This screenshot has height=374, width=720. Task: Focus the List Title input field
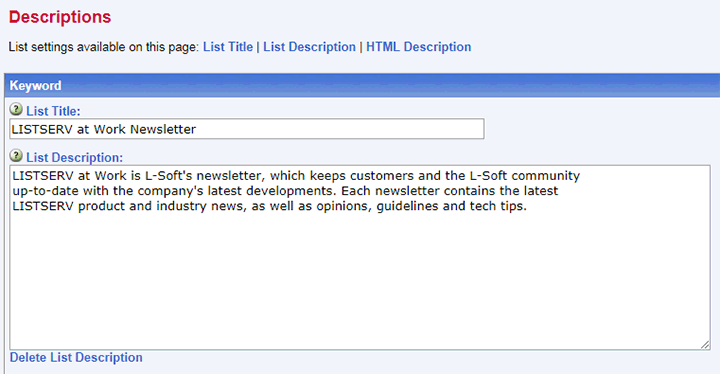247,129
